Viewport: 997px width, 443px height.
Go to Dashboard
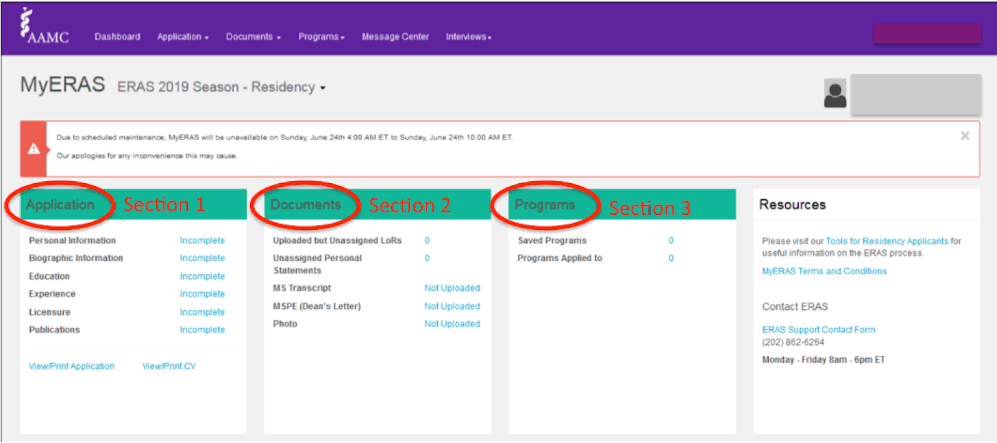click(x=118, y=37)
